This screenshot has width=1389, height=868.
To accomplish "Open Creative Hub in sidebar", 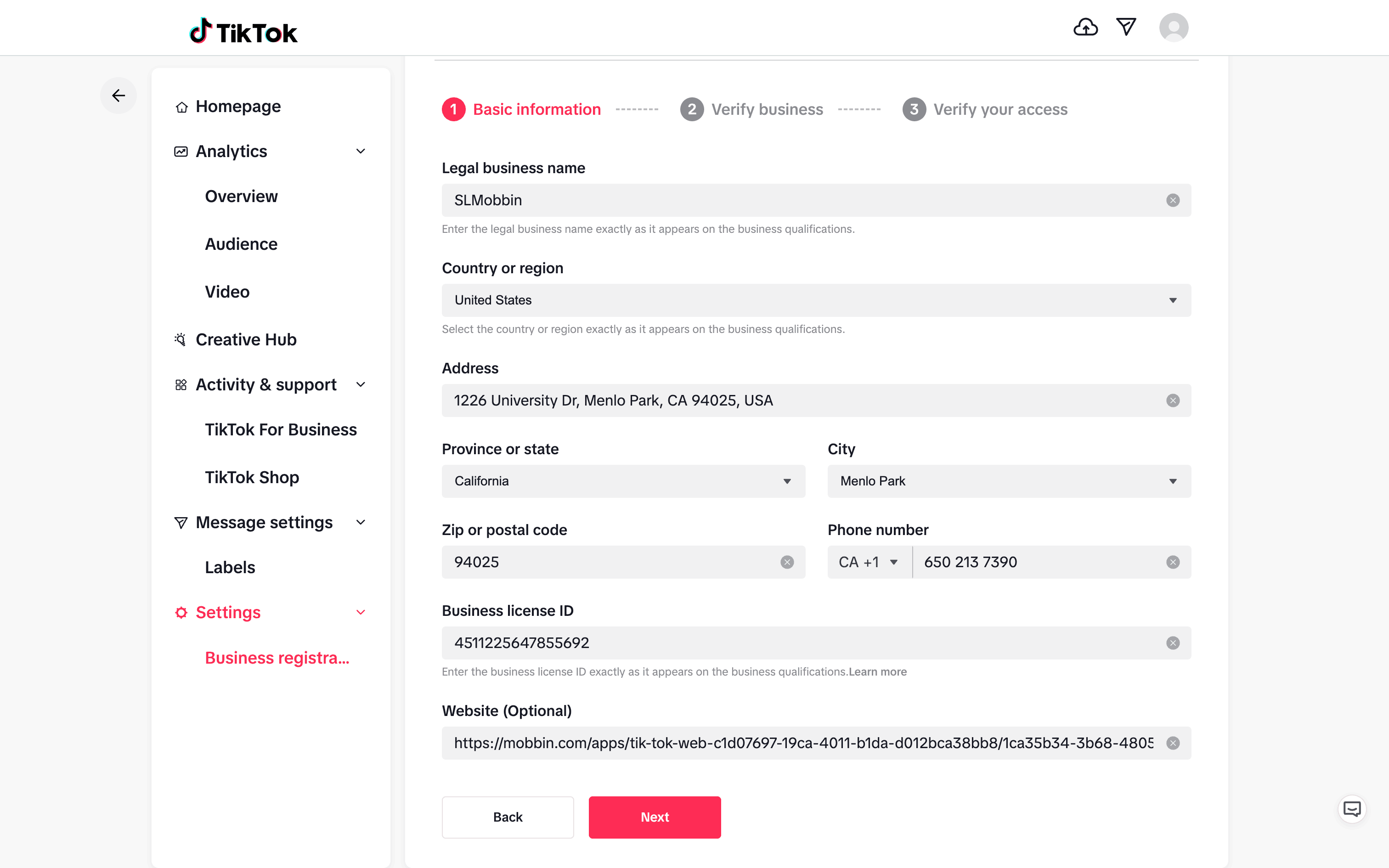I will pos(246,340).
